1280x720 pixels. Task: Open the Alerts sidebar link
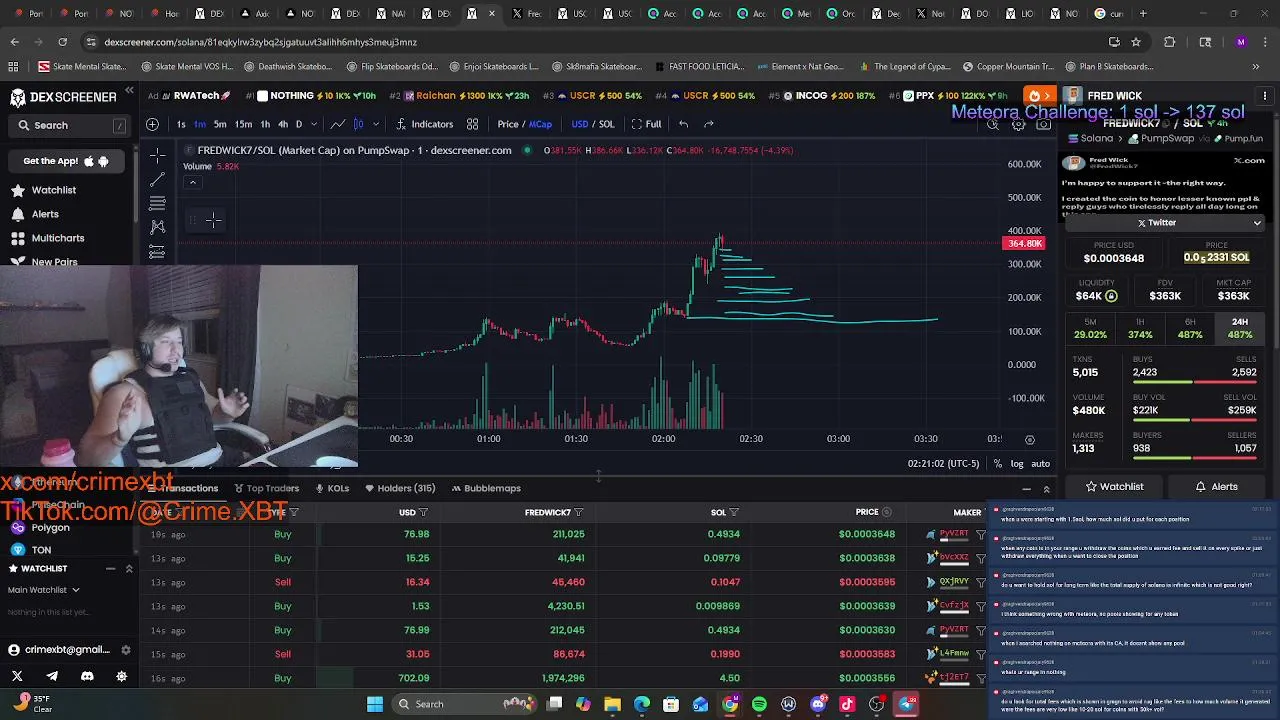click(x=45, y=214)
